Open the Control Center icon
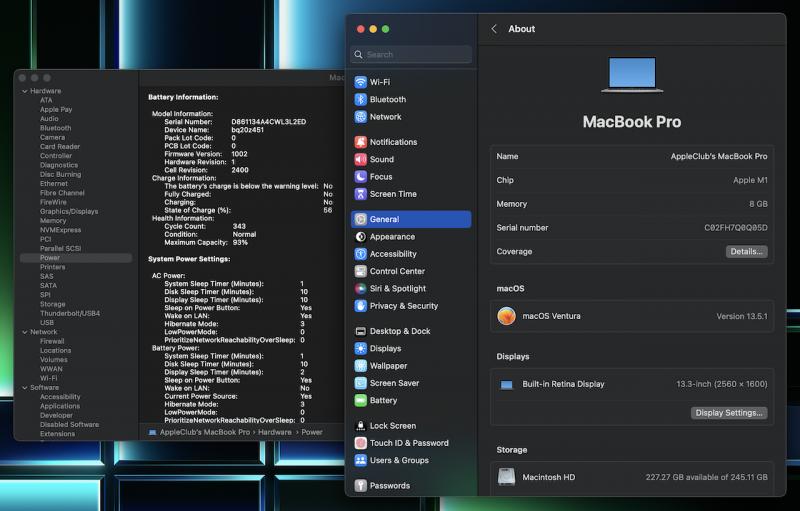This screenshot has height=511, width=800. (361, 271)
